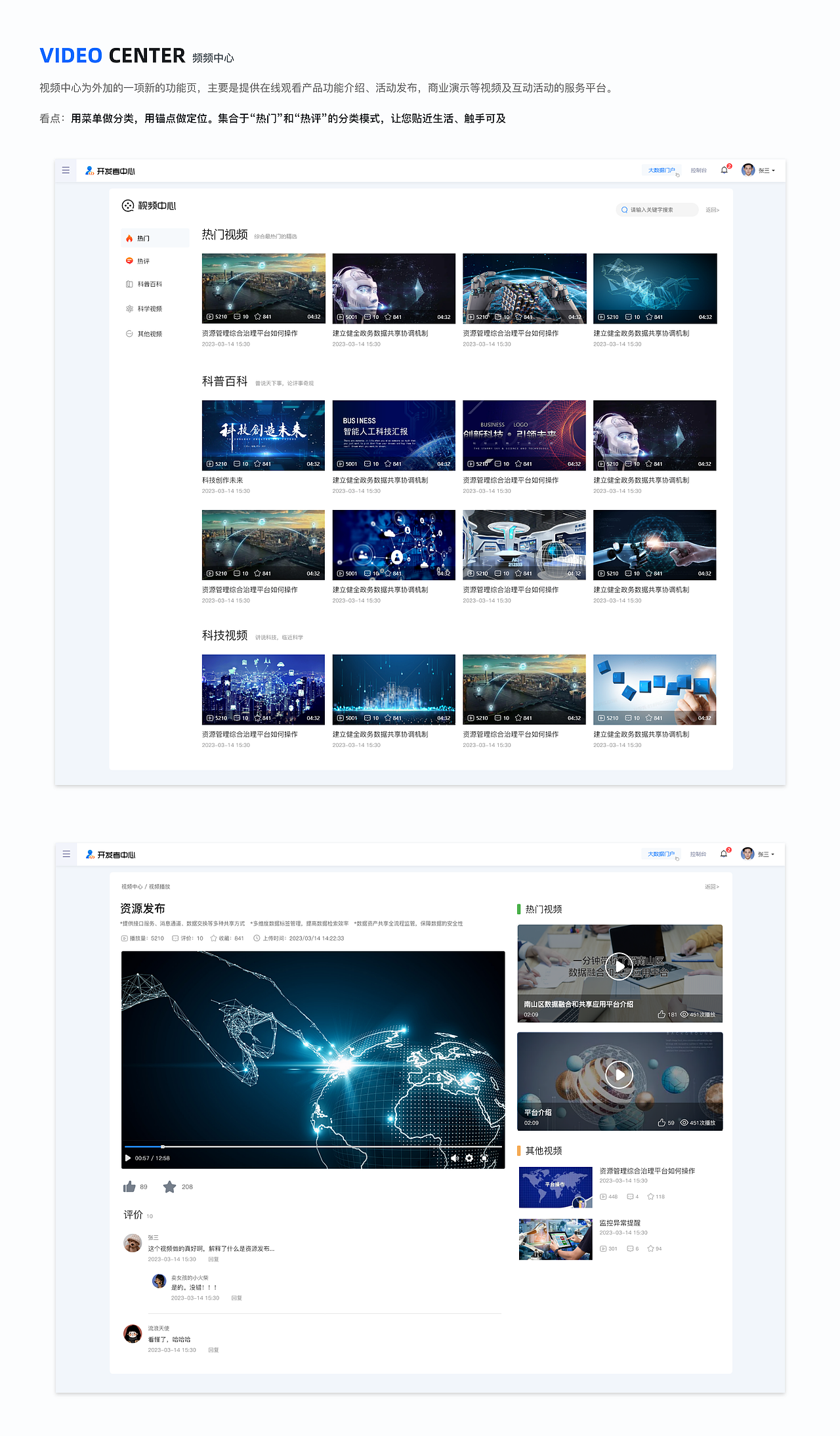Viewport: 840px width, 1436px height.
Task: Click the user avatar in video list page header
Action: [x=748, y=170]
